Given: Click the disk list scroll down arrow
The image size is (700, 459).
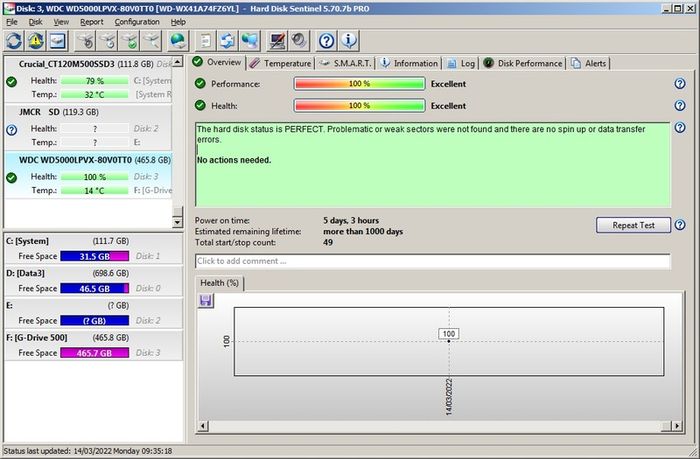Looking at the screenshot, I should [x=178, y=222].
